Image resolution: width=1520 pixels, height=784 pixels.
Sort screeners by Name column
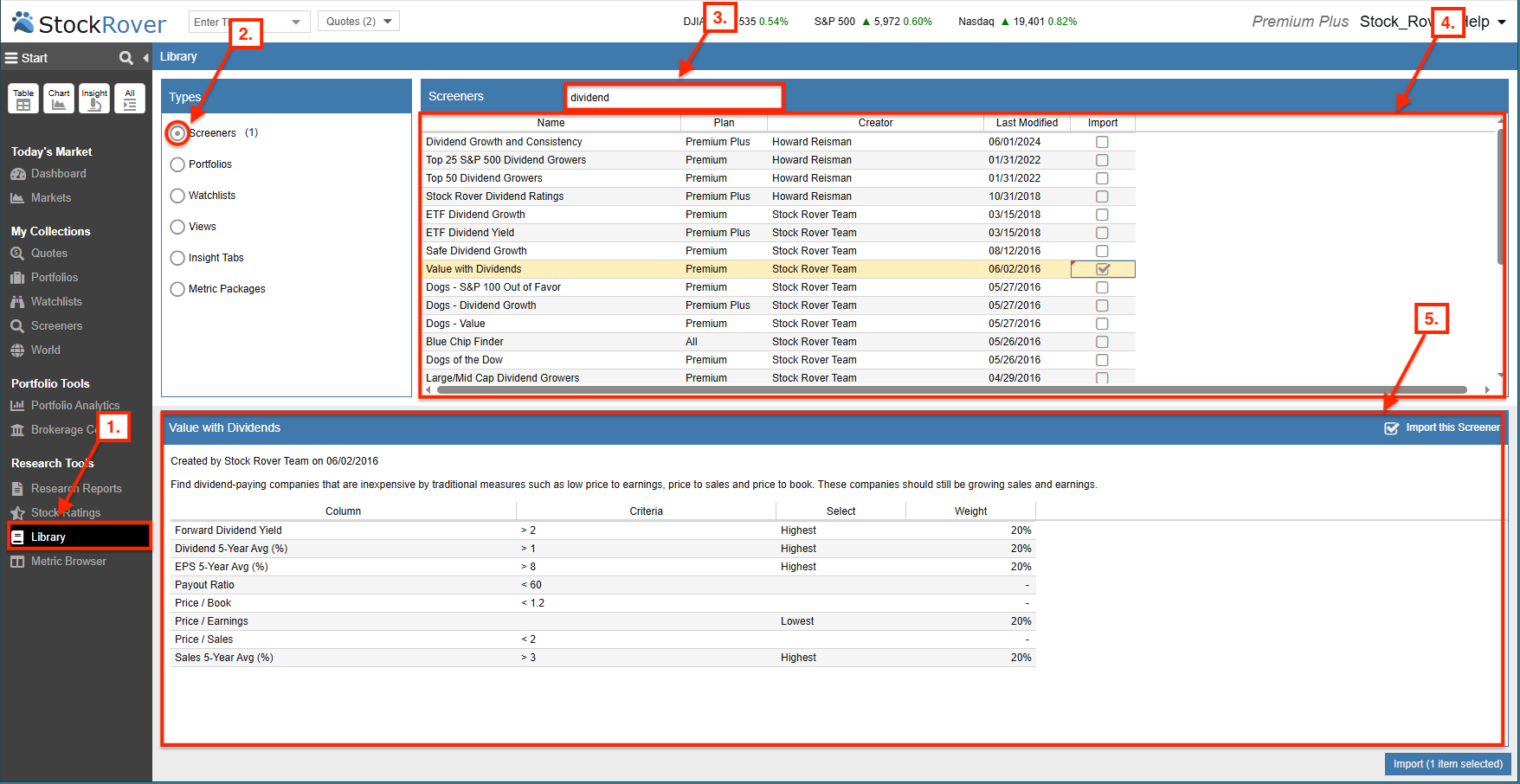point(551,123)
